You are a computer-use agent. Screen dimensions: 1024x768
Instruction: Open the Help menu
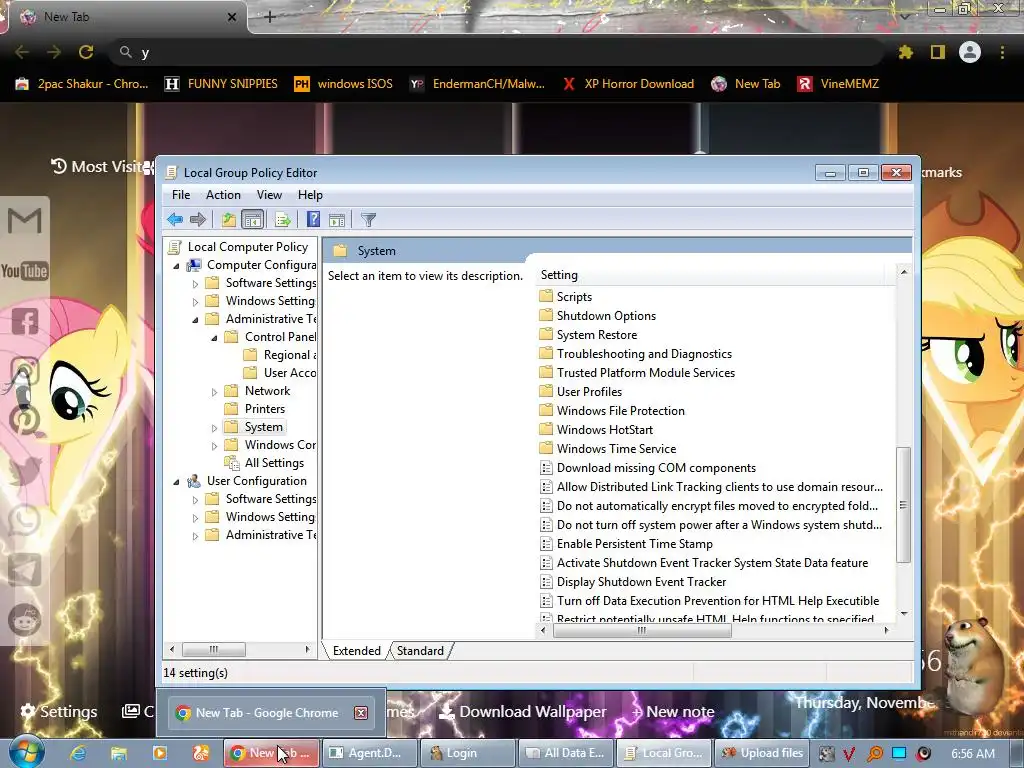coord(310,195)
